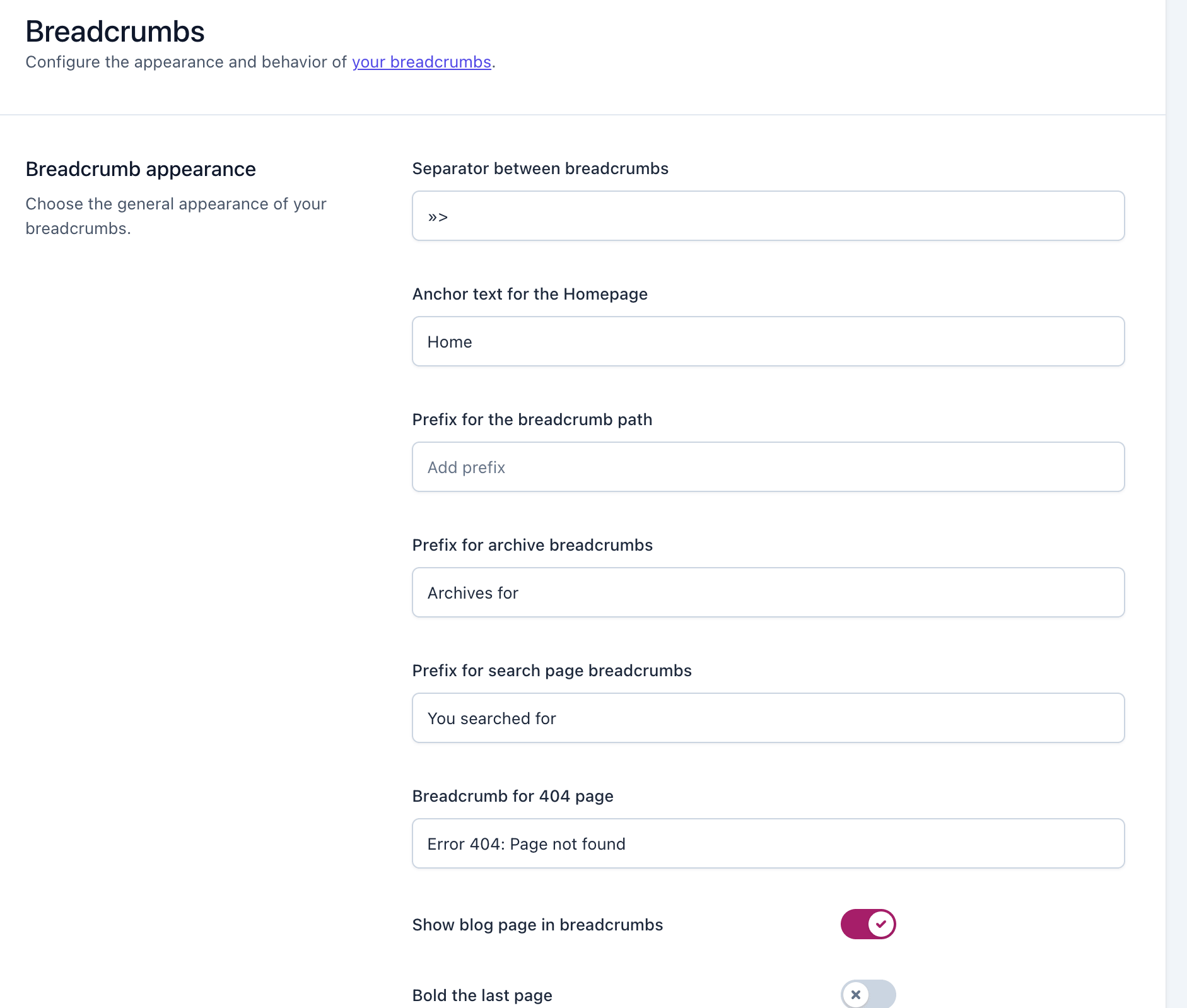The width and height of the screenshot is (1187, 1008).
Task: Click the "Separator between breadcrumbs" label
Action: (x=540, y=168)
